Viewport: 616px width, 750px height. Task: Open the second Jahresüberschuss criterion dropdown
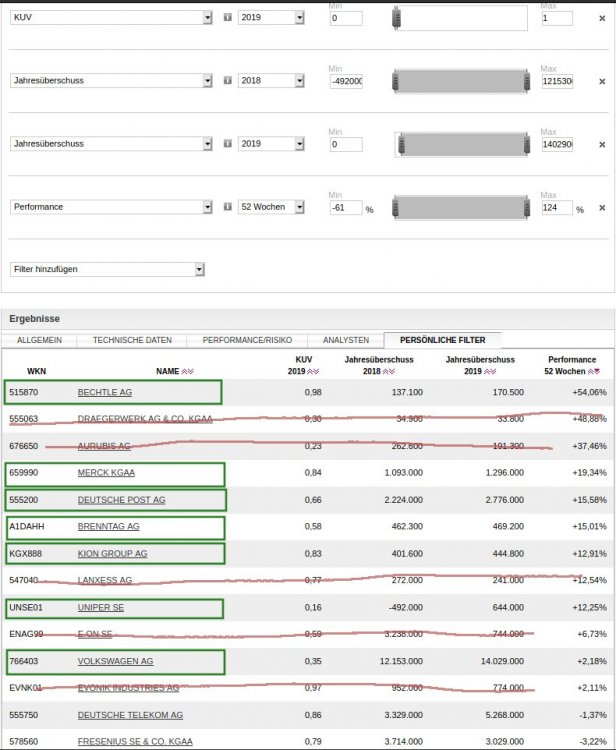[111, 143]
